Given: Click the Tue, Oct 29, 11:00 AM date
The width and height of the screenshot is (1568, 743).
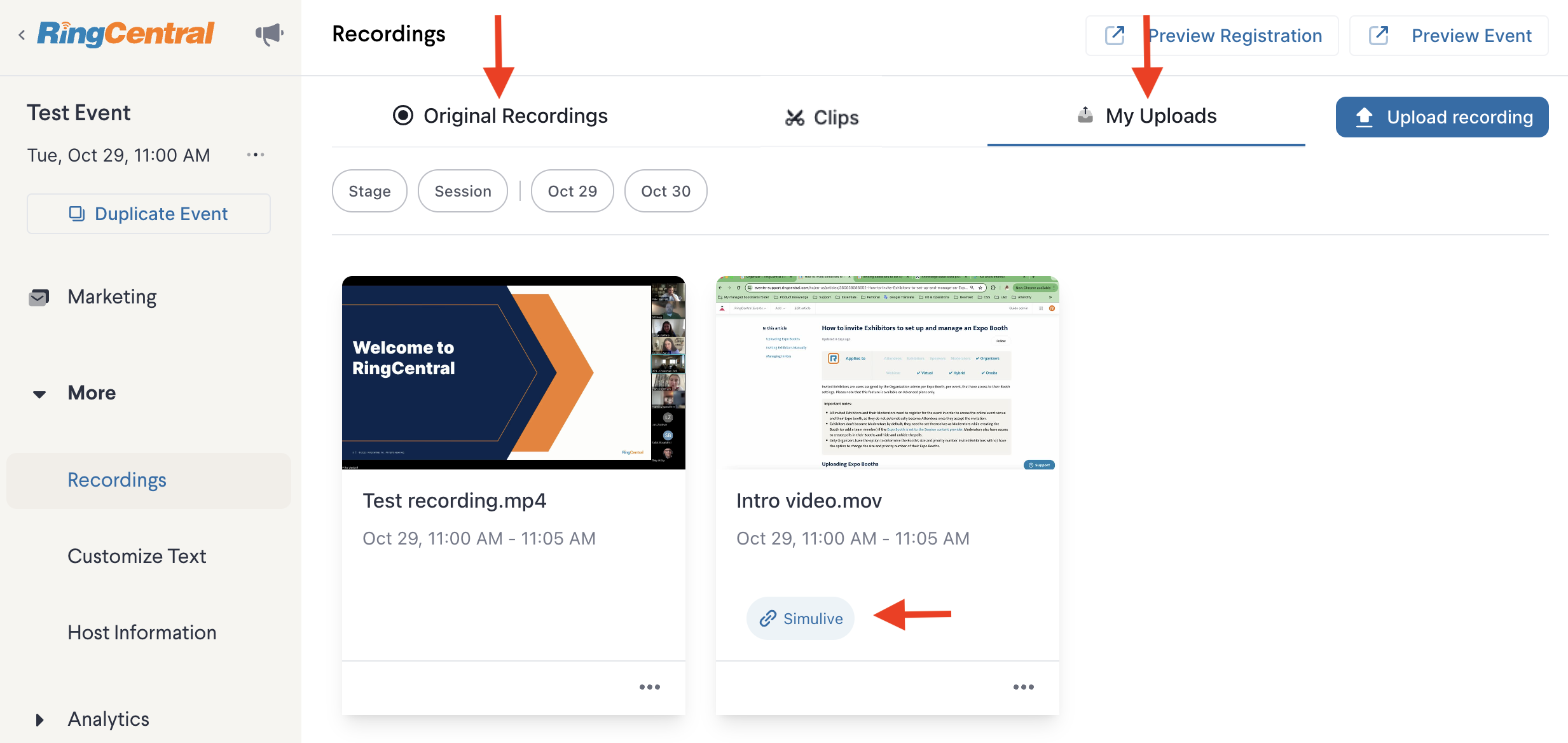Looking at the screenshot, I should (x=118, y=155).
